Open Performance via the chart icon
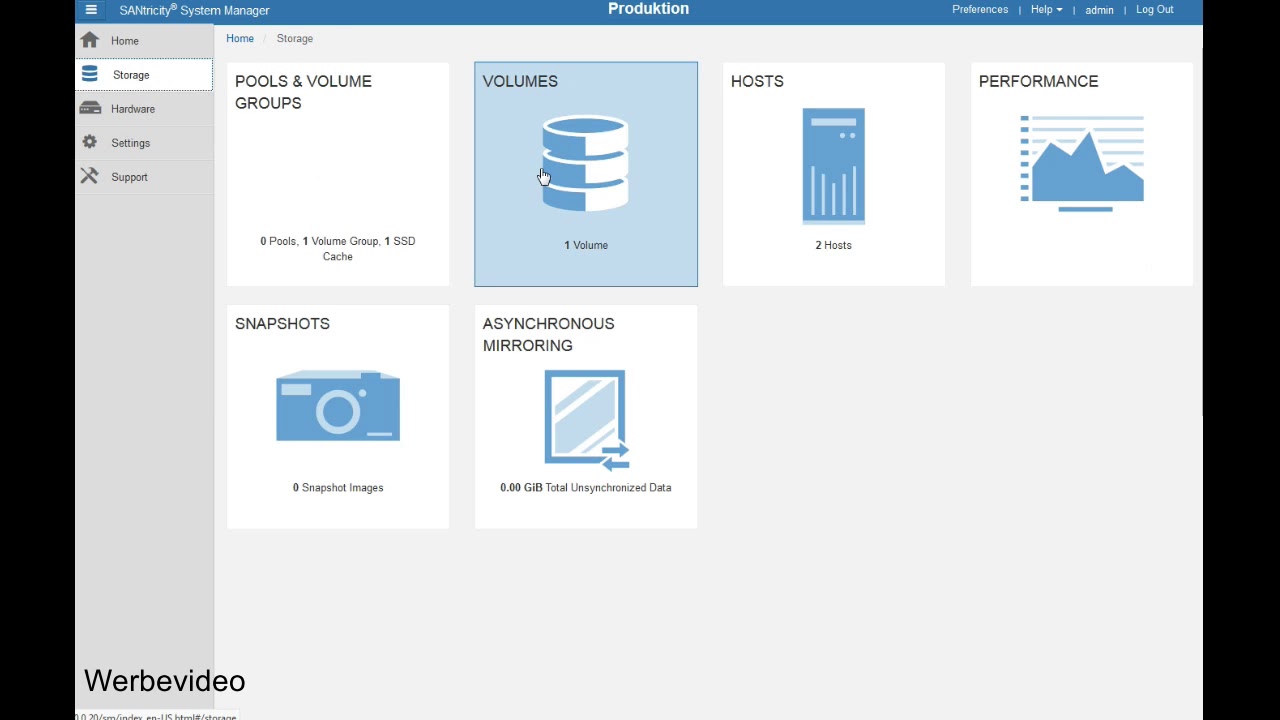 pos(1082,163)
